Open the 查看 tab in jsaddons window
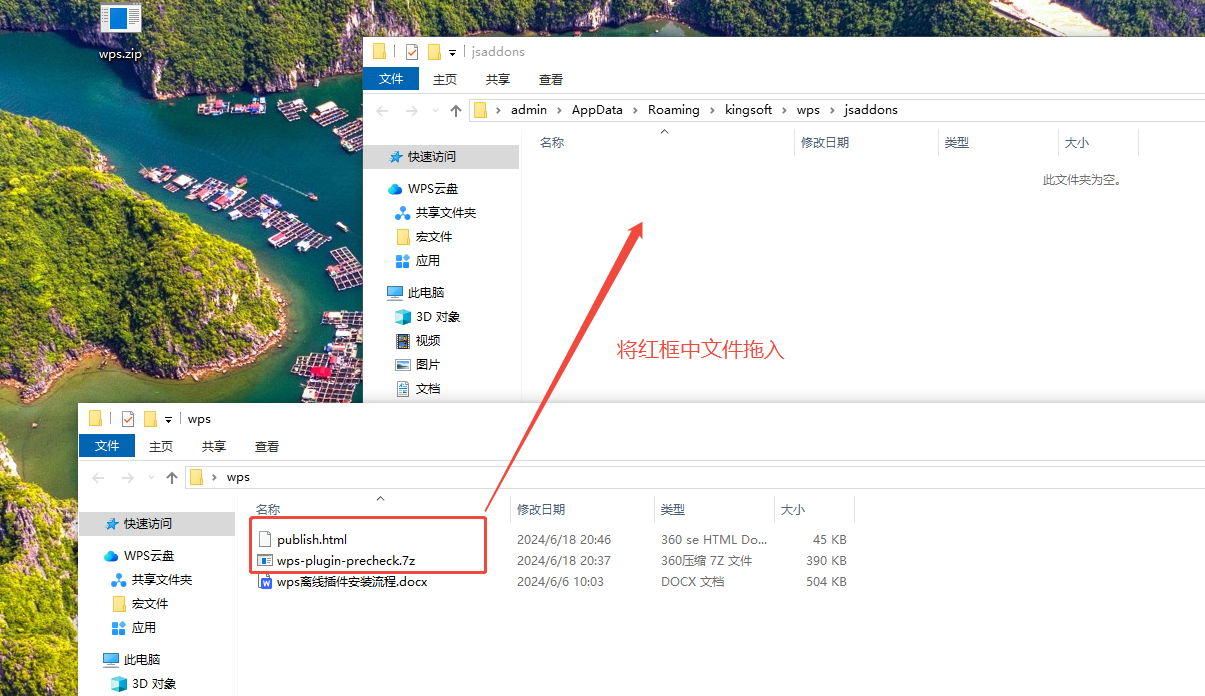The height and width of the screenshot is (696, 1205). [550, 79]
